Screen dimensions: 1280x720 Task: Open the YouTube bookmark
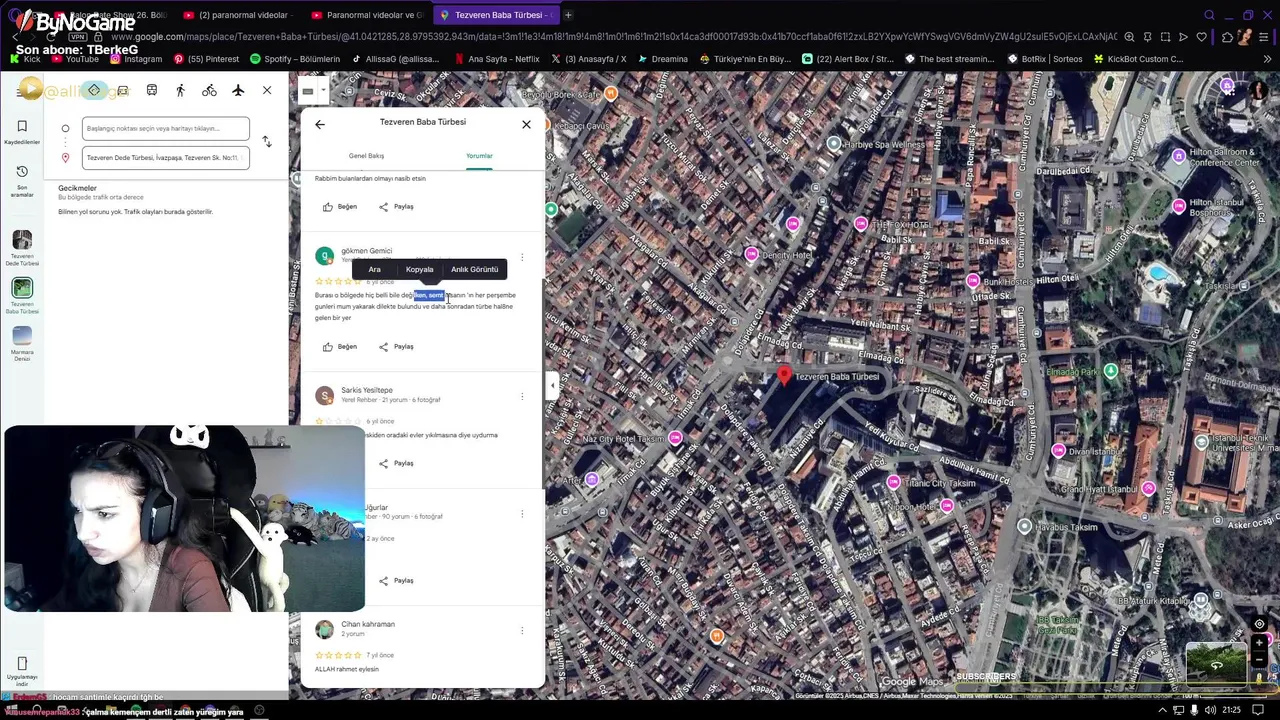pyautogui.click(x=75, y=59)
